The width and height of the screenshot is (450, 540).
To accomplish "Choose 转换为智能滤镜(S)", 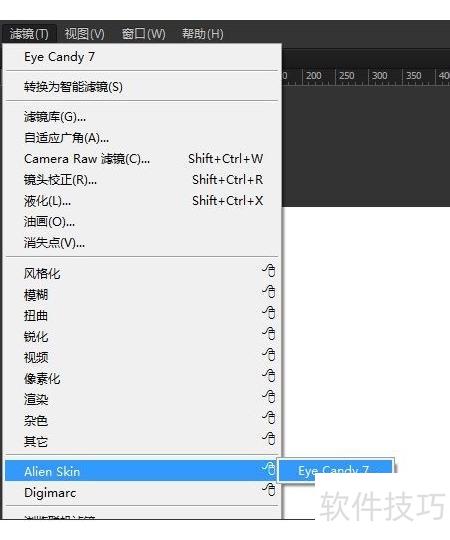I will point(142,87).
